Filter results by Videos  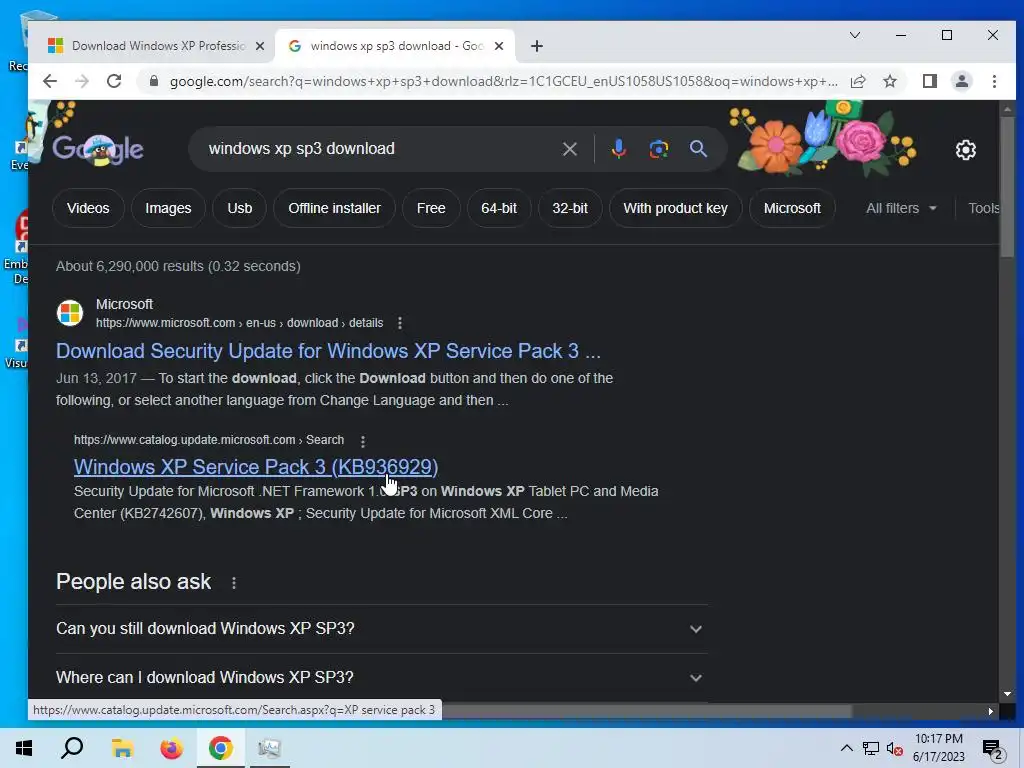(88, 208)
